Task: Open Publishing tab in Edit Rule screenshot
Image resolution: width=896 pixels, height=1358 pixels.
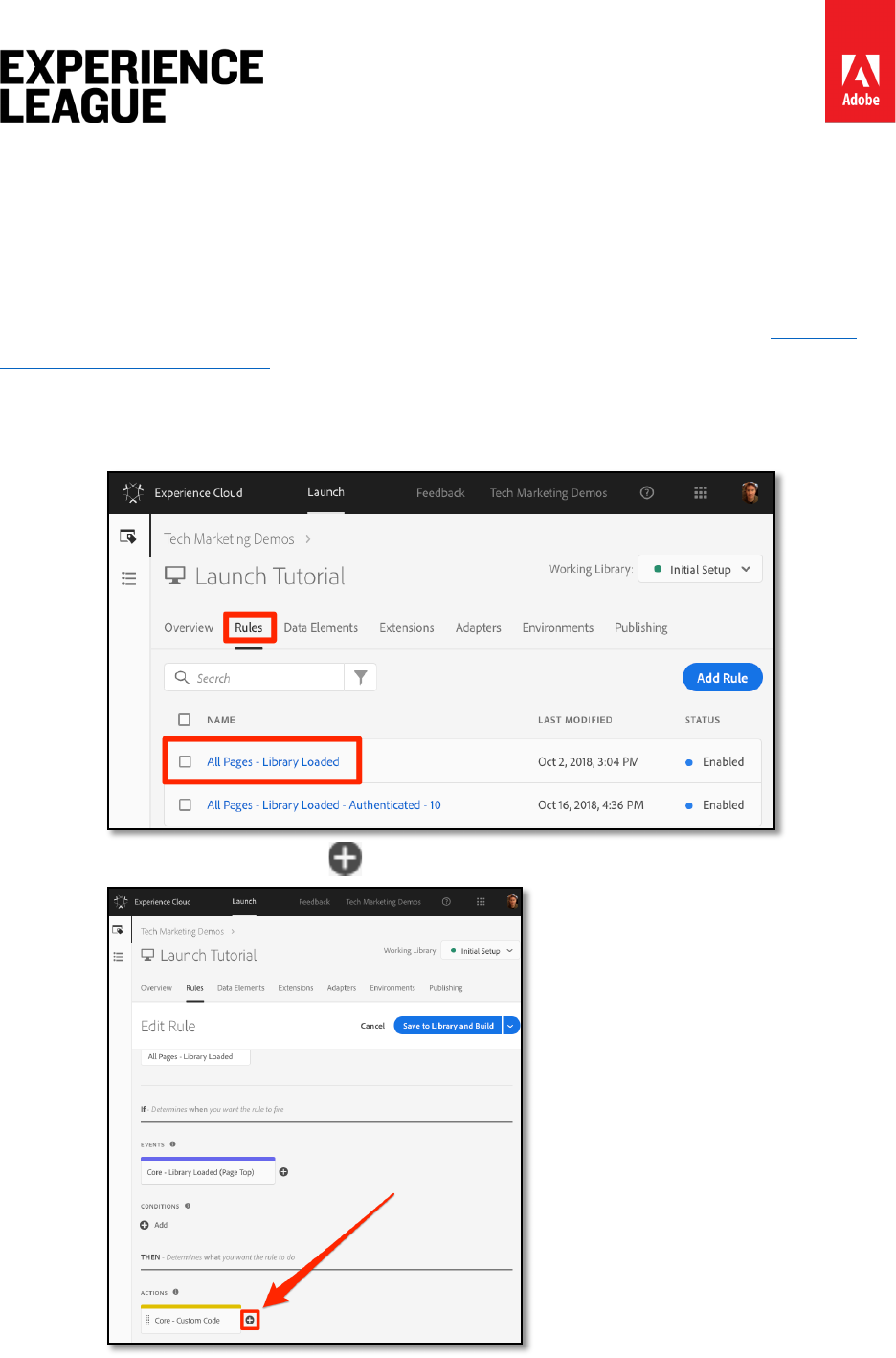Action: [446, 988]
